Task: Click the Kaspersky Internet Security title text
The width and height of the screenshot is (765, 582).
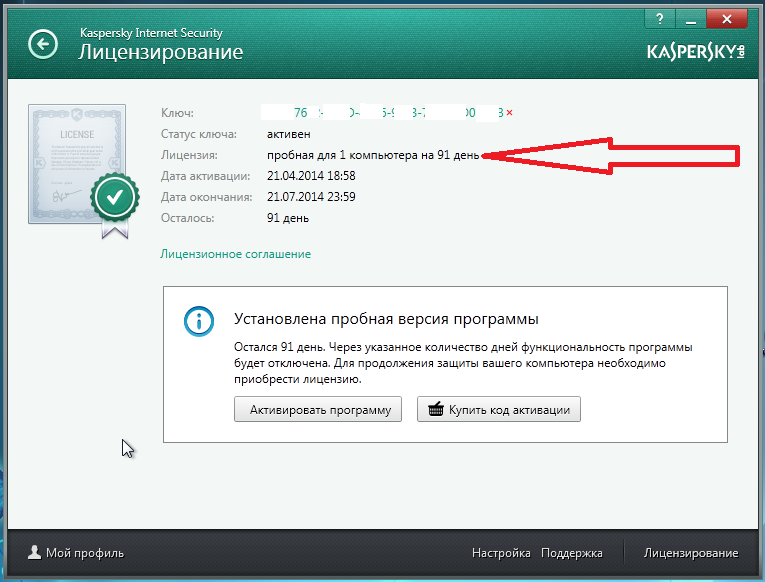Action: point(151,33)
